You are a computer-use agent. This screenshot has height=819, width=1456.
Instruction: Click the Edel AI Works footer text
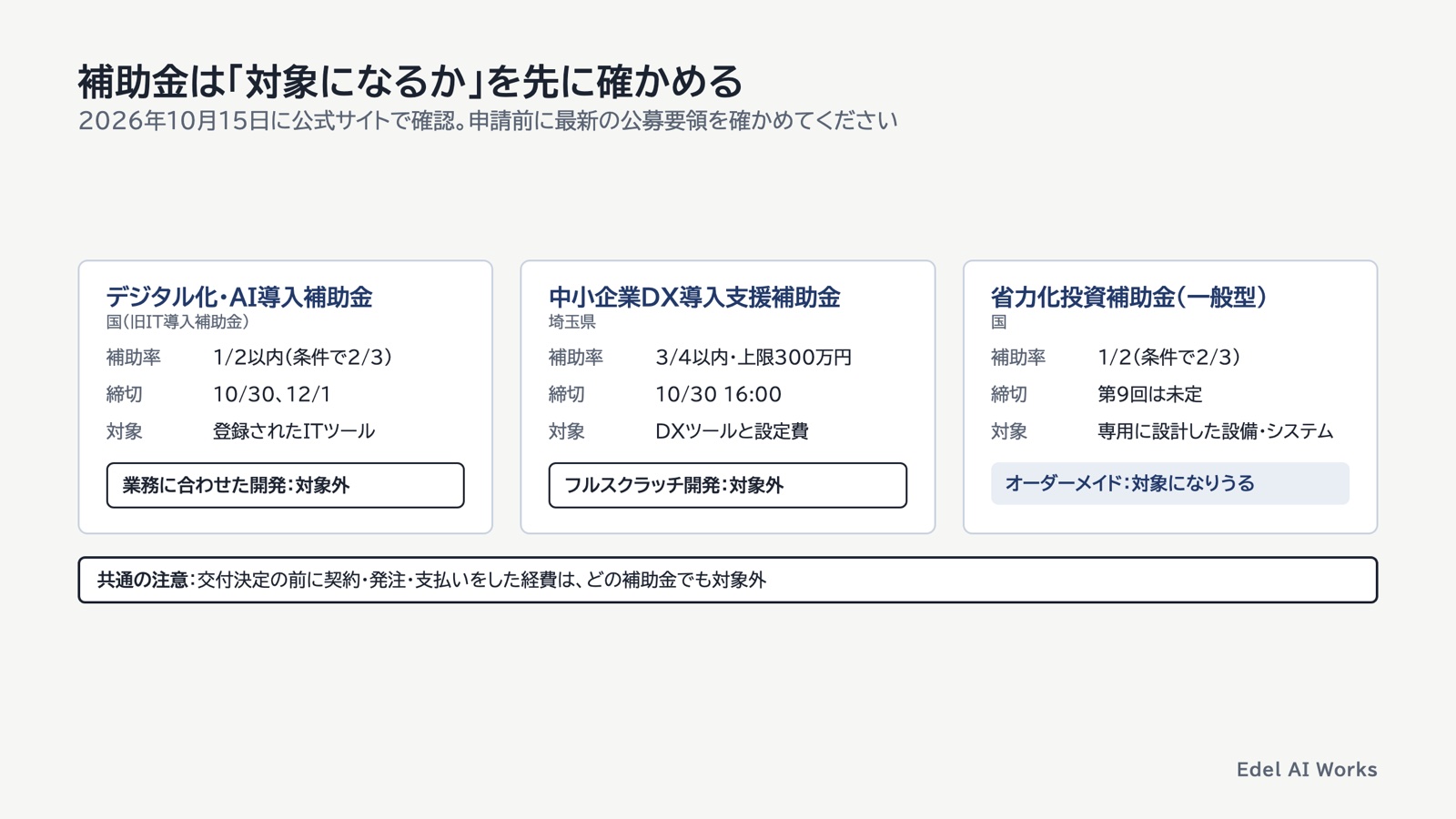(x=1307, y=770)
